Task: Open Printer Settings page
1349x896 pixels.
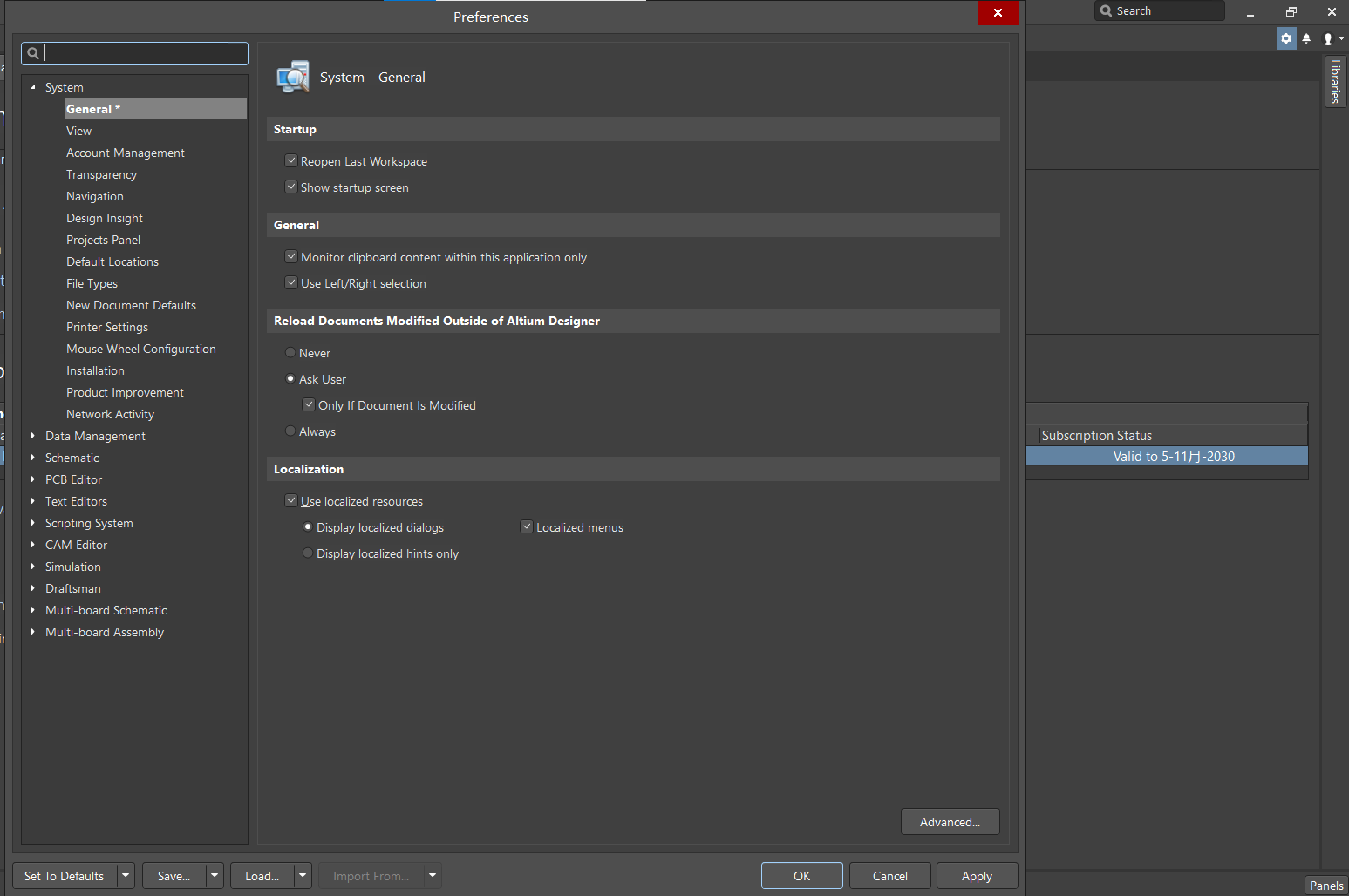Action: pos(107,327)
